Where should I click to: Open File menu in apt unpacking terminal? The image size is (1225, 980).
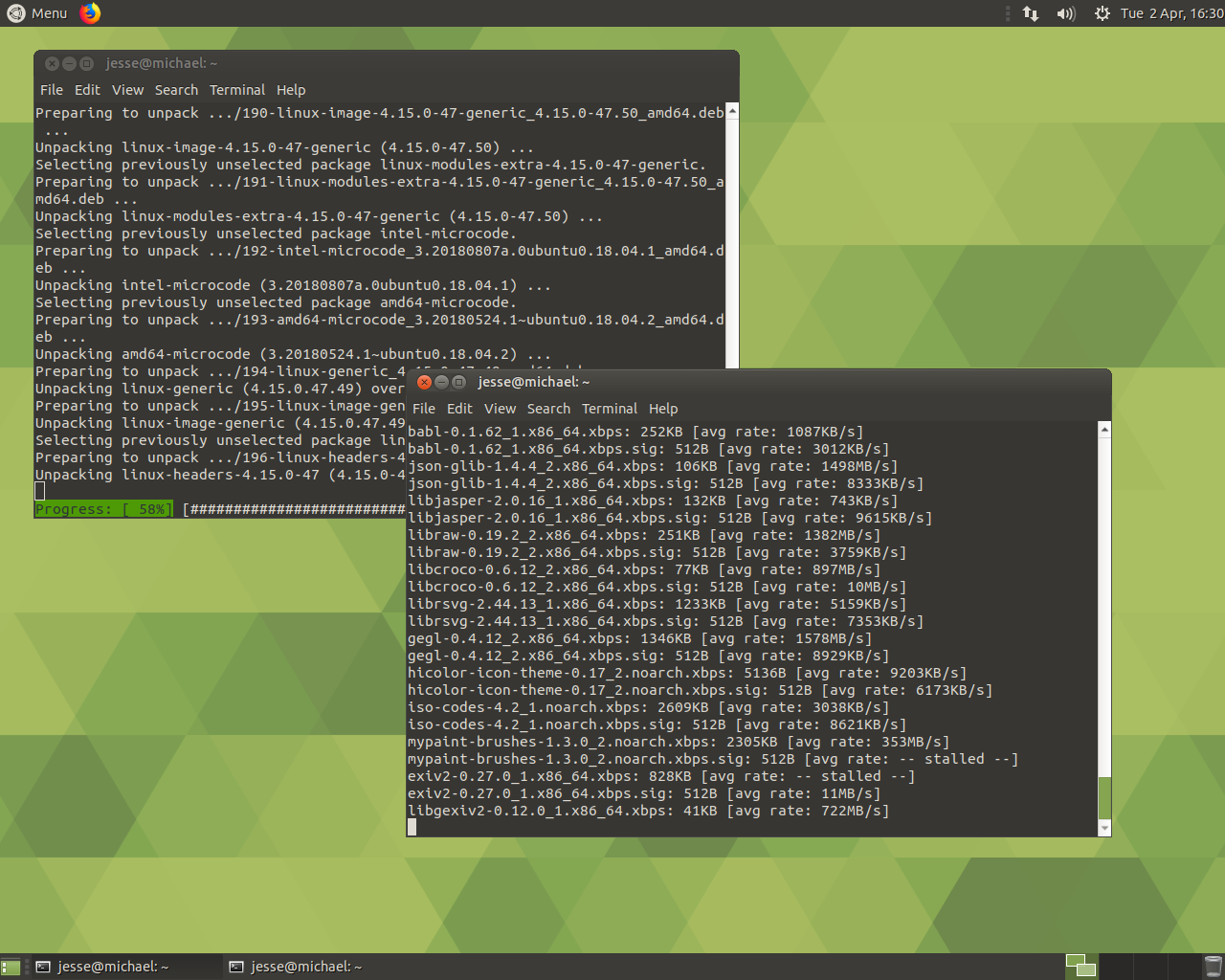[x=52, y=90]
